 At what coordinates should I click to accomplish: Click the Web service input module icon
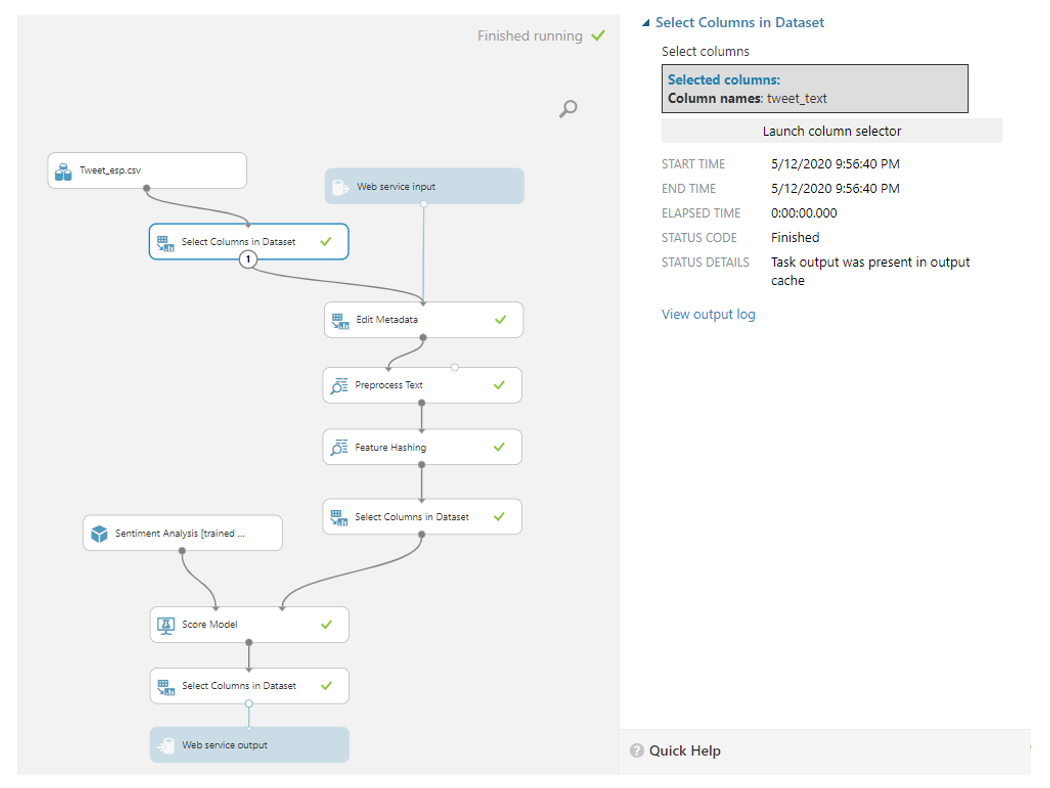click(x=340, y=186)
